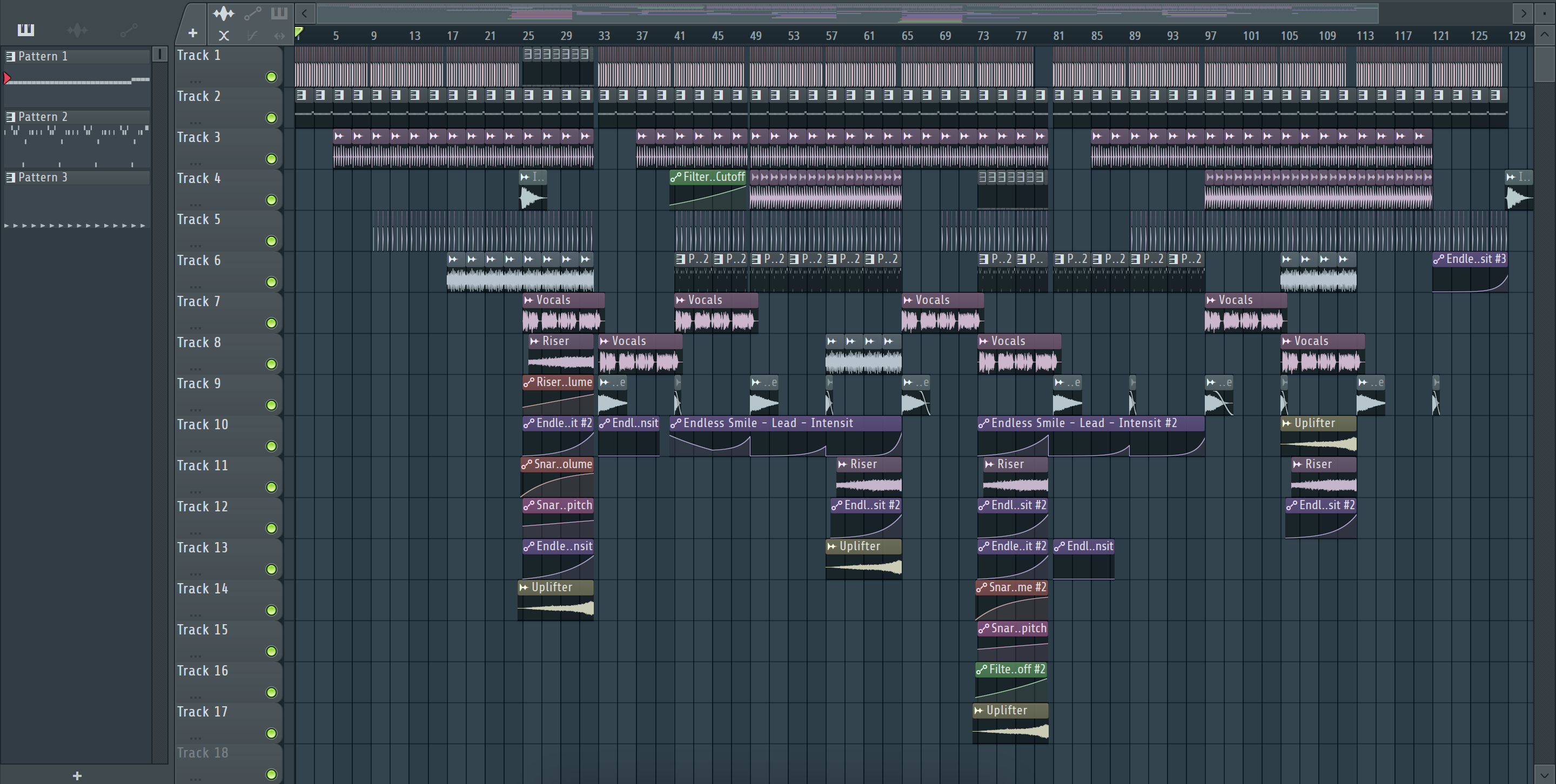This screenshot has width=1556, height=784.
Task: Open the Endless Smile - Lead - Intensit #2 menu icon
Action: tap(984, 424)
